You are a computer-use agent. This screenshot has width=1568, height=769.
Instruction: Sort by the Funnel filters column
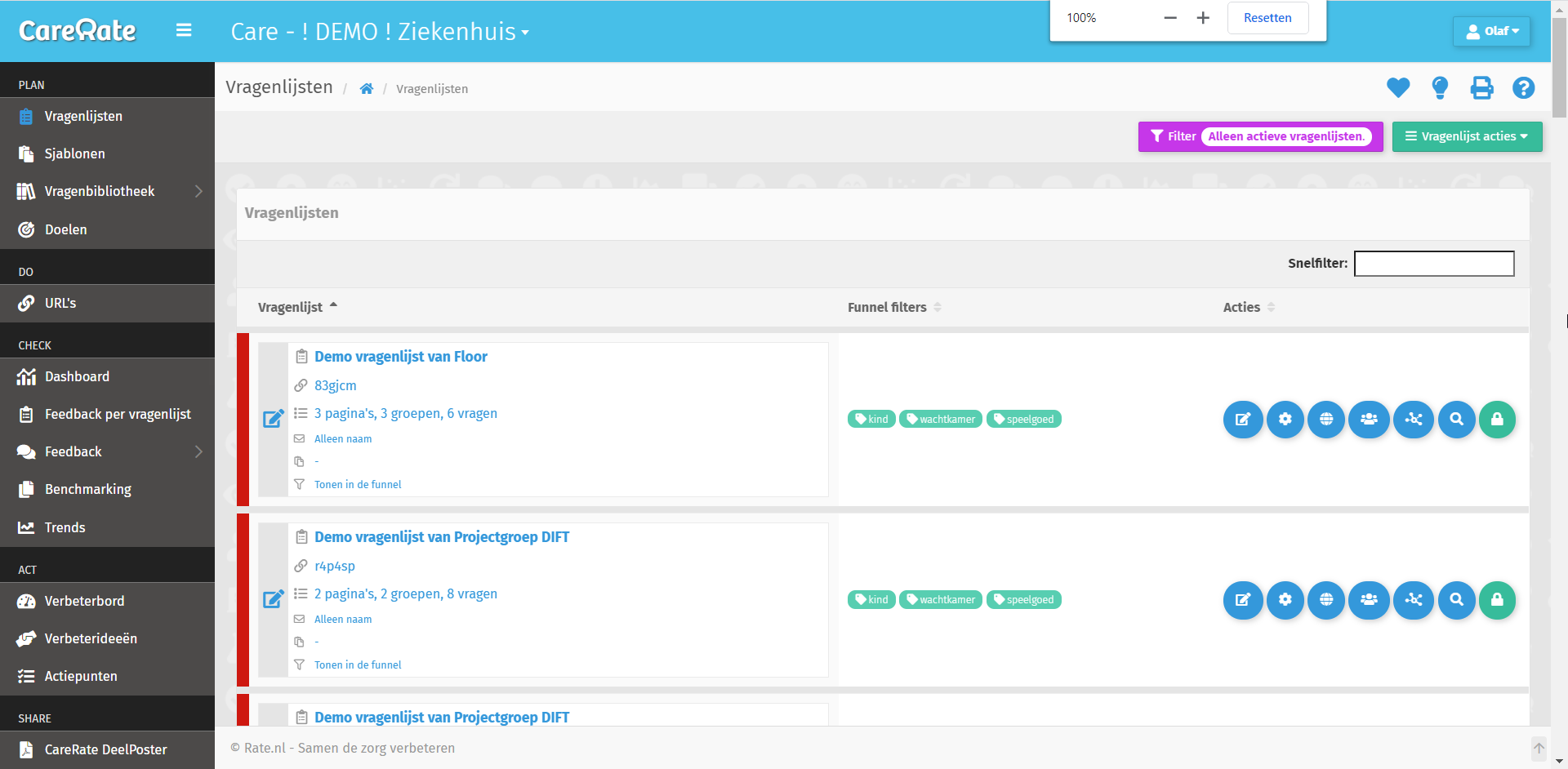894,307
